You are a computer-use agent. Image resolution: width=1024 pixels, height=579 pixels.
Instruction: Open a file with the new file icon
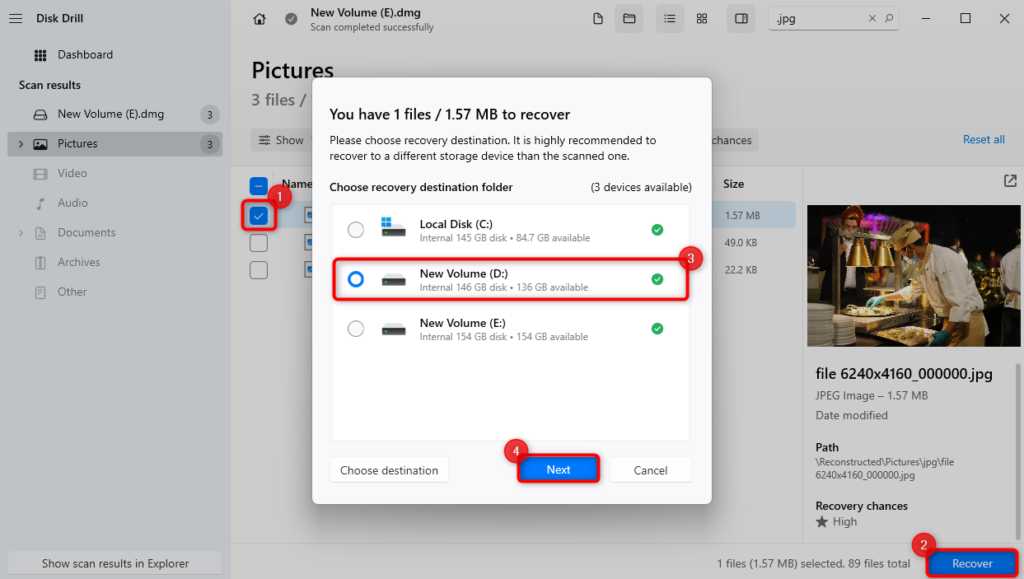tap(597, 18)
